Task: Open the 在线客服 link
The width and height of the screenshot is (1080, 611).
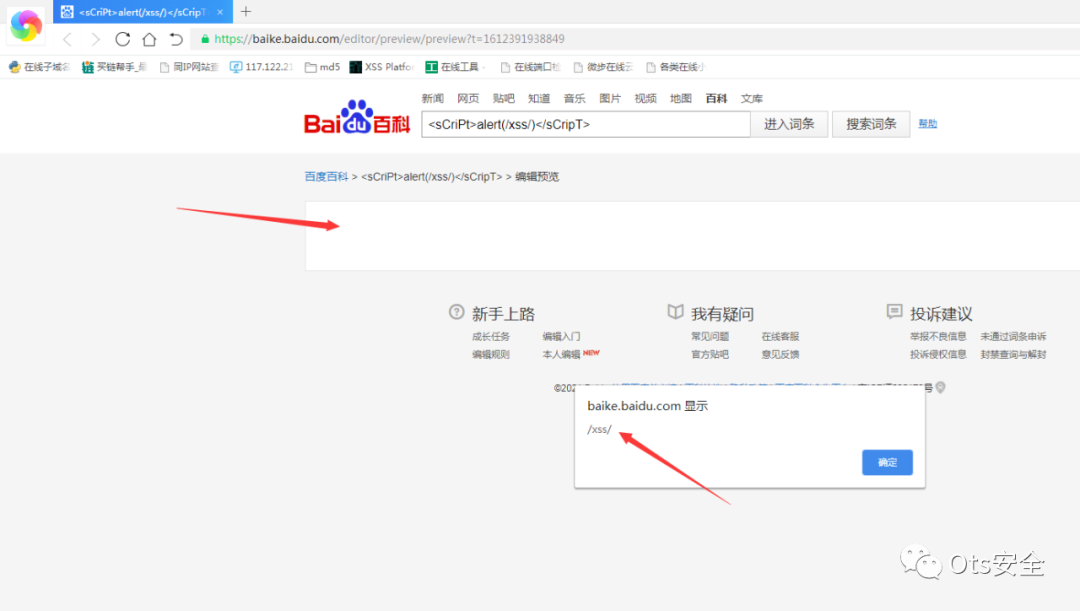Action: (780, 336)
